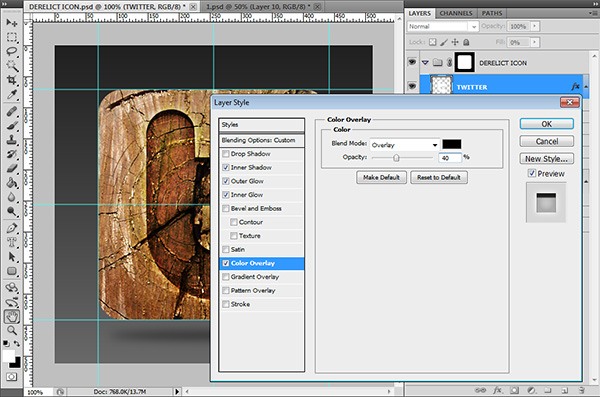
Task: Select the Blur tool
Action: (11, 197)
